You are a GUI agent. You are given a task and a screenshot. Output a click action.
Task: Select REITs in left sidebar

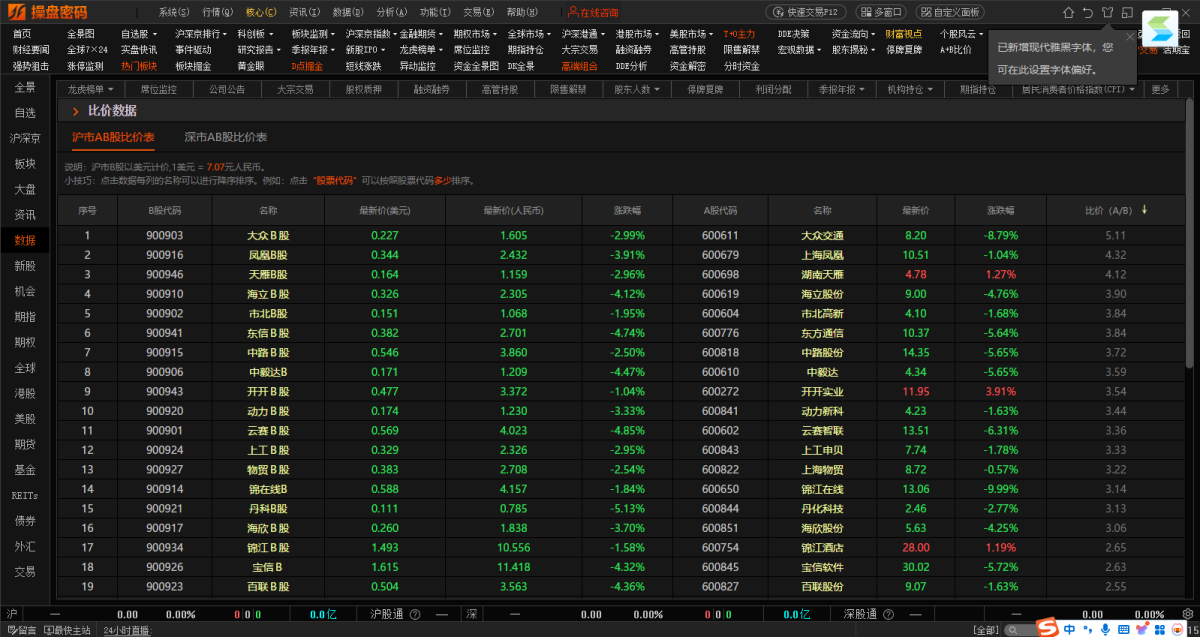[25, 495]
